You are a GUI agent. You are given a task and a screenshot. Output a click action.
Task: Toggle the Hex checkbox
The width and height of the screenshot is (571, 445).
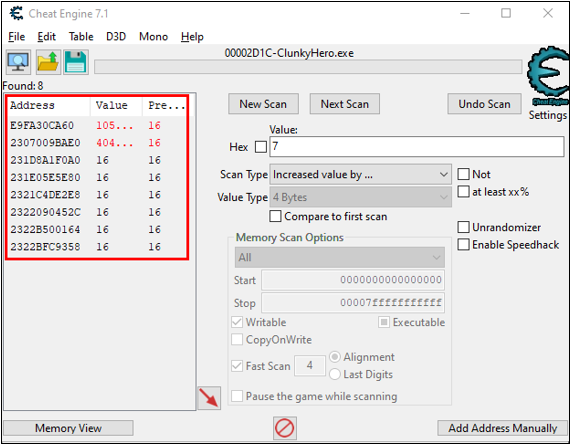pyautogui.click(x=261, y=147)
